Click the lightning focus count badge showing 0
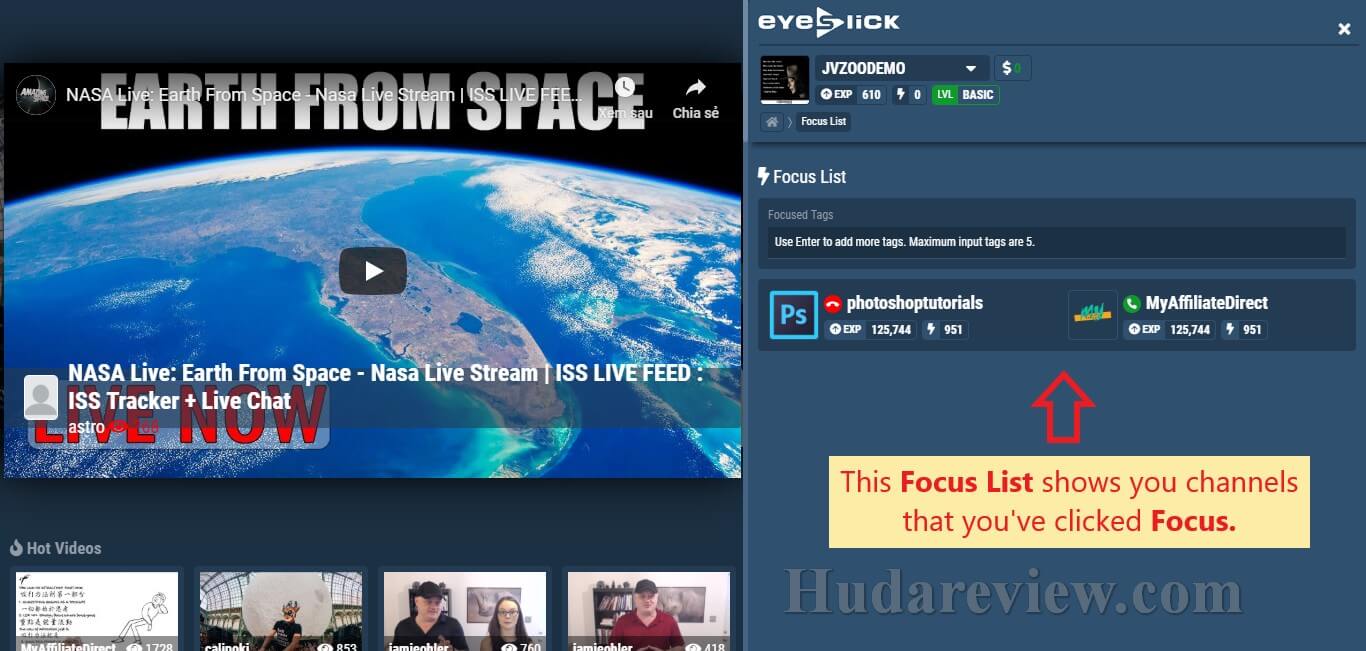The image size is (1366, 651). pos(909,95)
